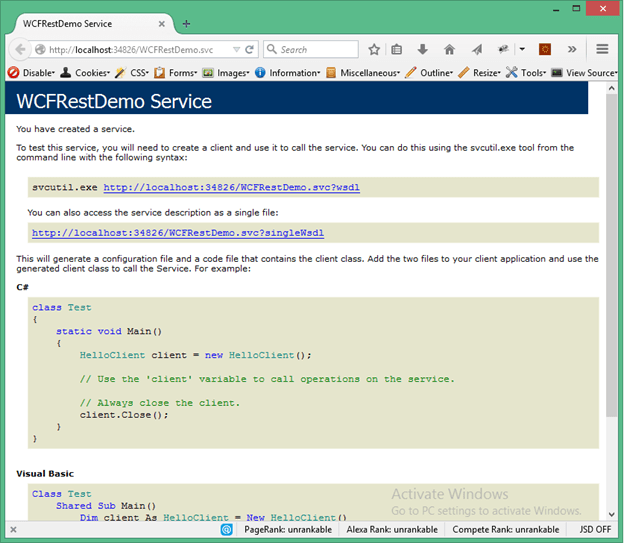Click the scrollbar down arrow
The image size is (624, 543).
click(x=612, y=515)
